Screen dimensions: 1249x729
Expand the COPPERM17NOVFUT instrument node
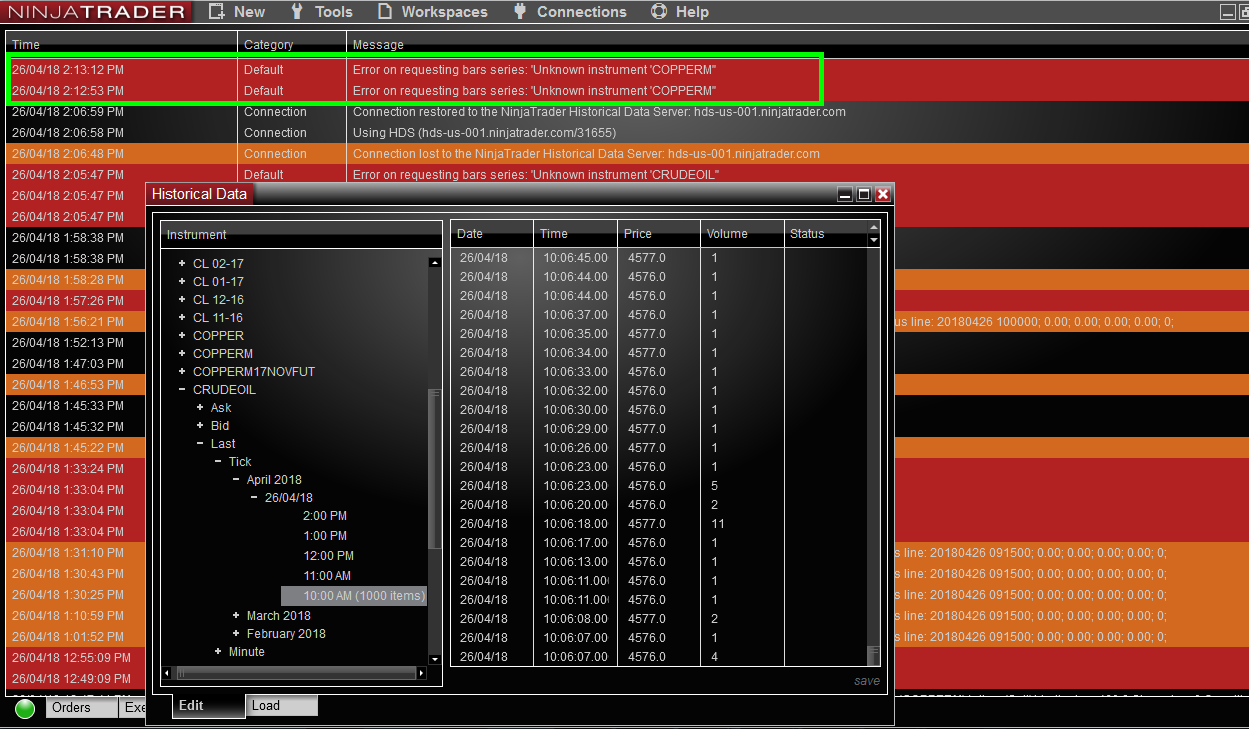182,372
